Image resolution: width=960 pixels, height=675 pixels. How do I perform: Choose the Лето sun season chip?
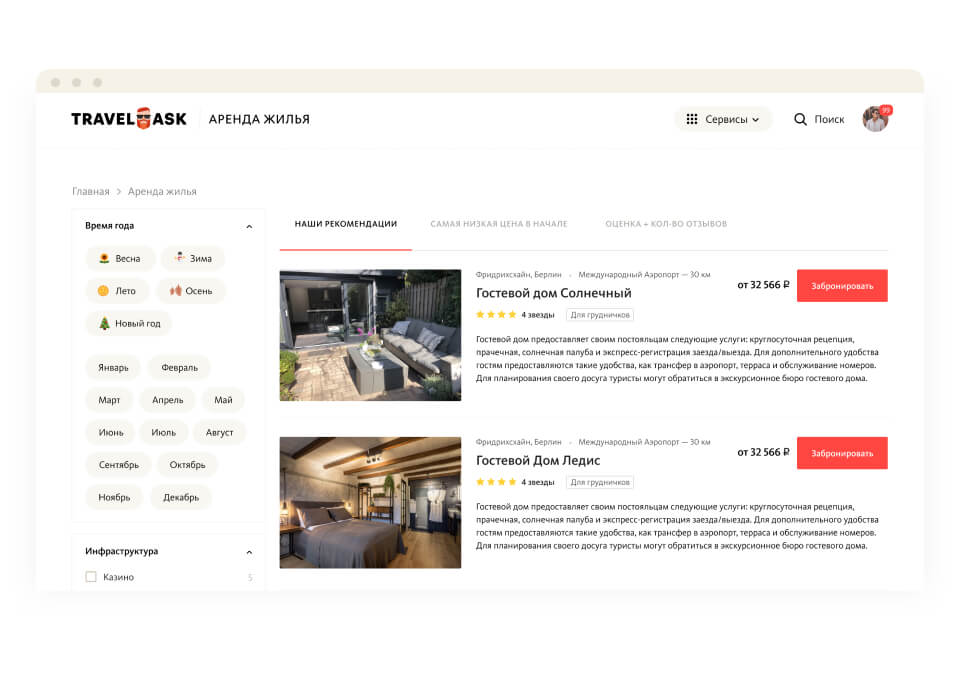[x=117, y=291]
